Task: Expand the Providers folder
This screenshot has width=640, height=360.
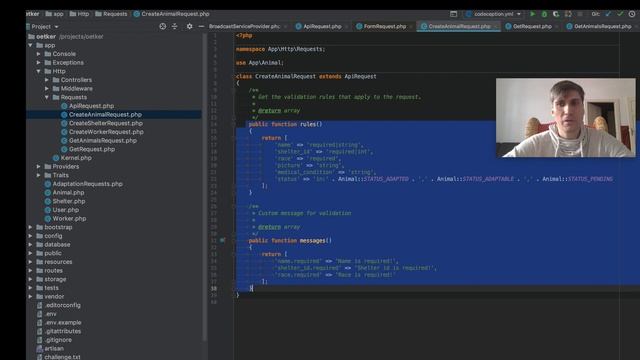Action: [39, 167]
